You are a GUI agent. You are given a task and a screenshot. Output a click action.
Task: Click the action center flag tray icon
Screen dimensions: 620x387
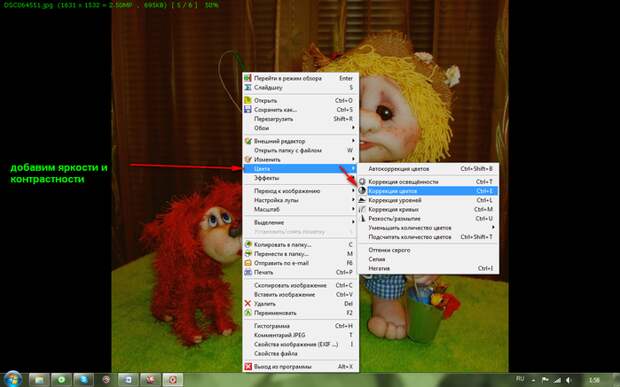coord(545,380)
